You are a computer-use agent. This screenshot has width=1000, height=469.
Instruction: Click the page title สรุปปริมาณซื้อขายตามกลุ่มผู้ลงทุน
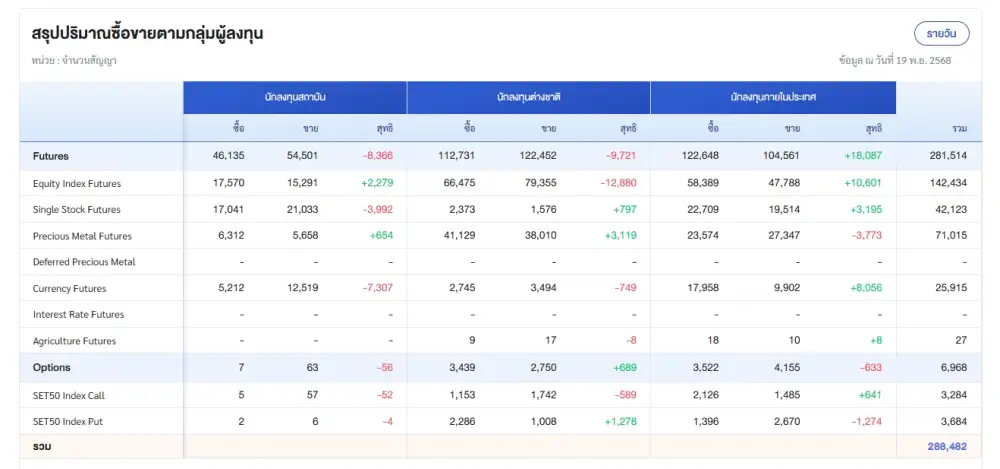(147, 34)
